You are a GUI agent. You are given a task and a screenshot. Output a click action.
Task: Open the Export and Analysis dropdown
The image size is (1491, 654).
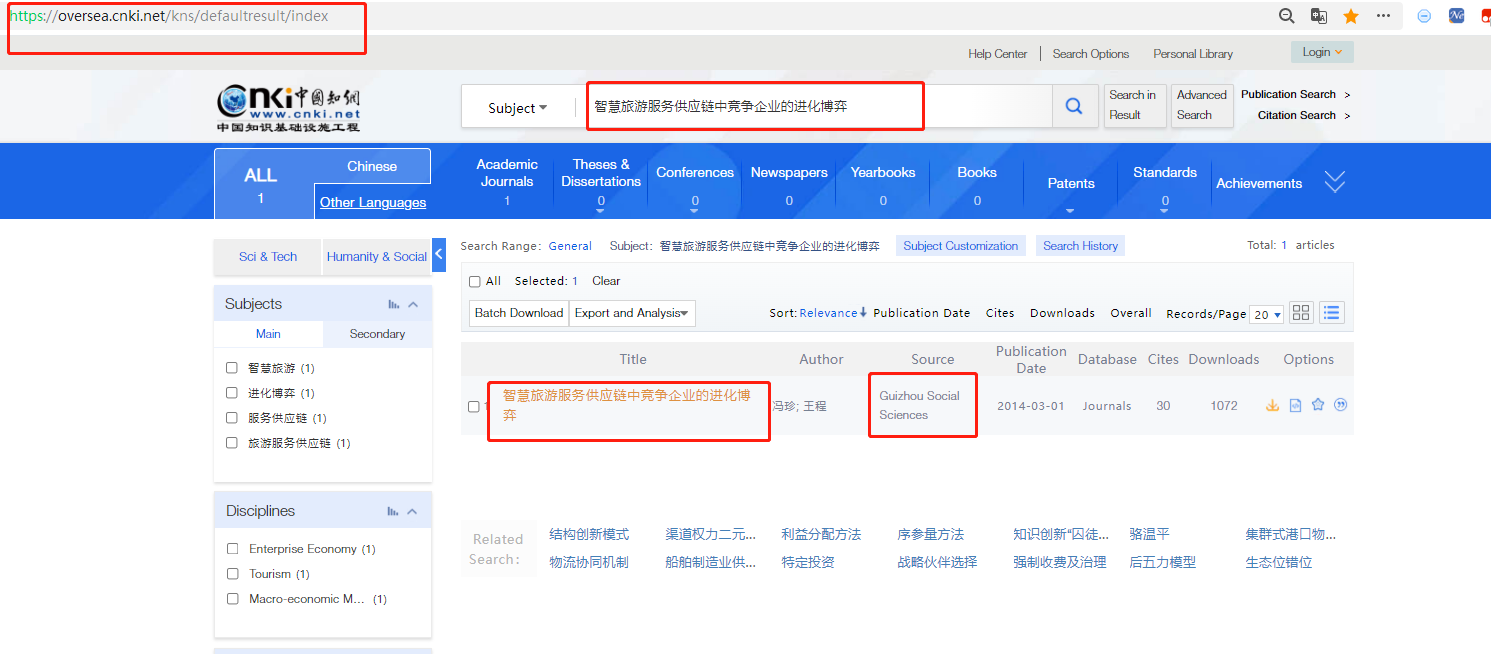point(632,313)
